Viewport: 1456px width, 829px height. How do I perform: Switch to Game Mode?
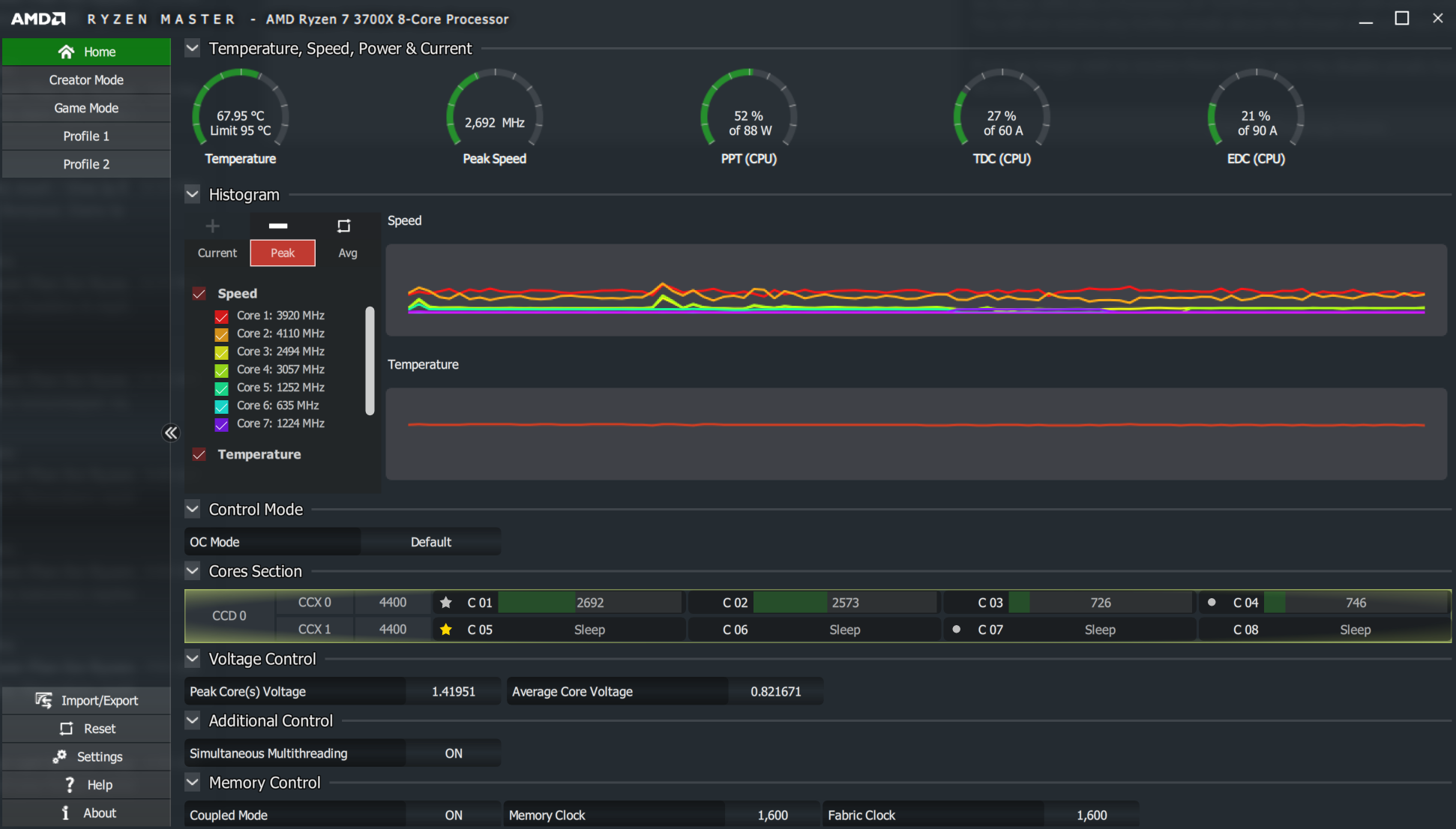pos(86,108)
